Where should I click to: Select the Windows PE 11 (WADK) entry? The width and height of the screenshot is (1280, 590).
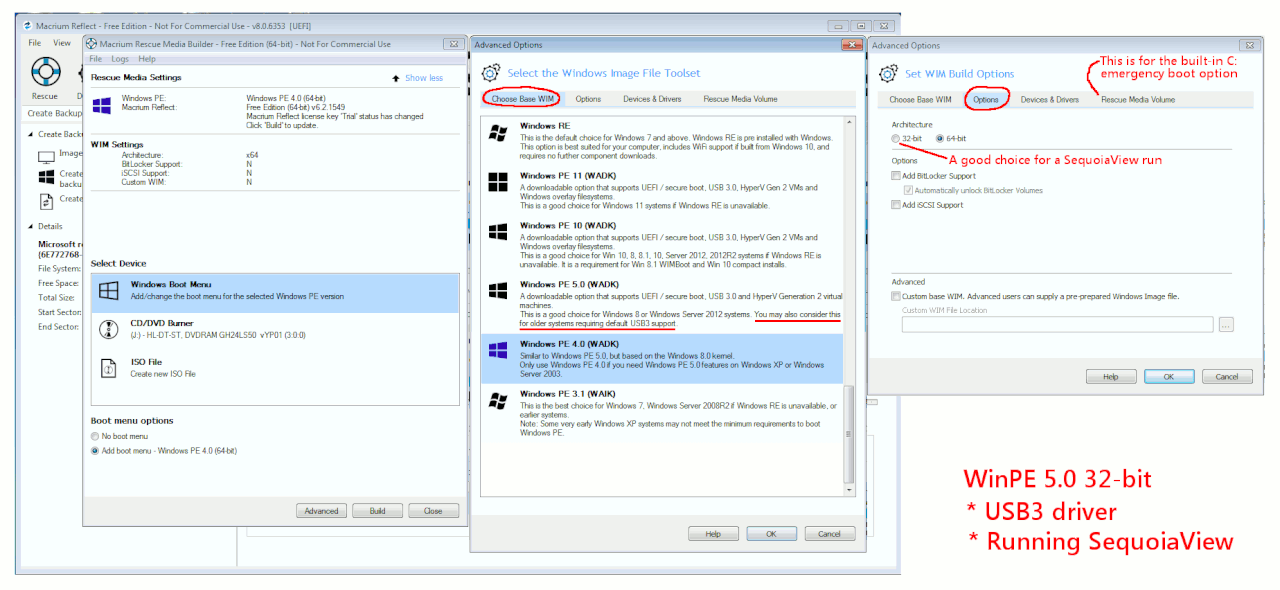click(662, 190)
